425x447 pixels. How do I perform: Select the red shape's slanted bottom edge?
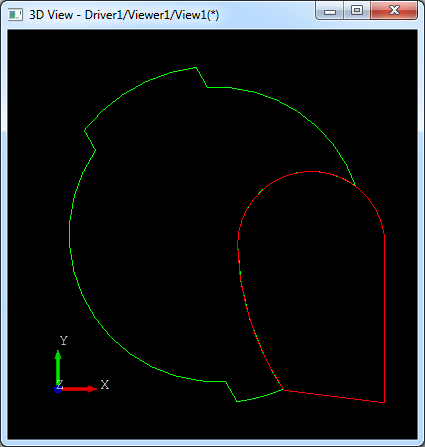(333, 396)
